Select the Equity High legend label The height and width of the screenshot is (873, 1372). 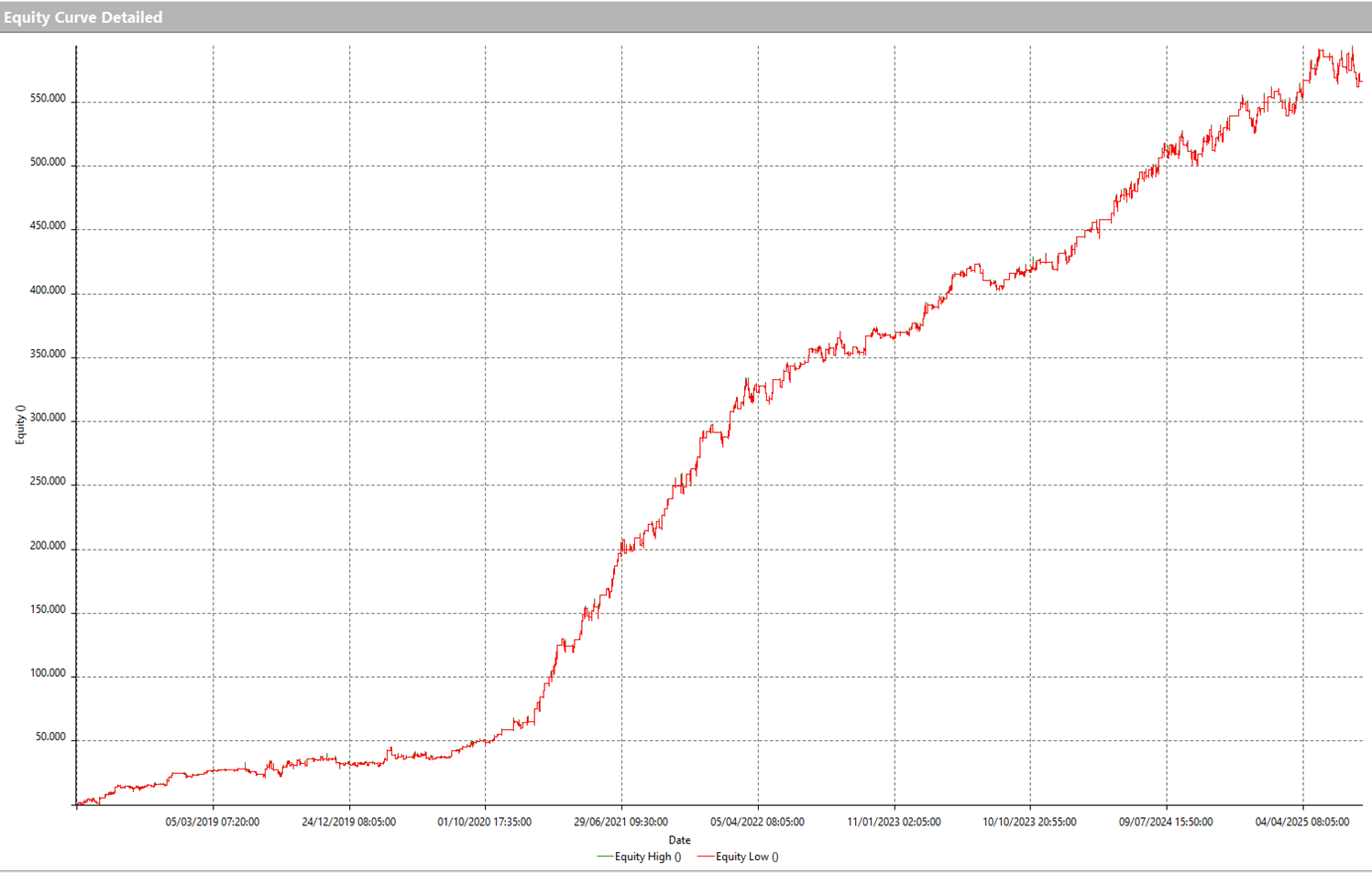point(648,857)
